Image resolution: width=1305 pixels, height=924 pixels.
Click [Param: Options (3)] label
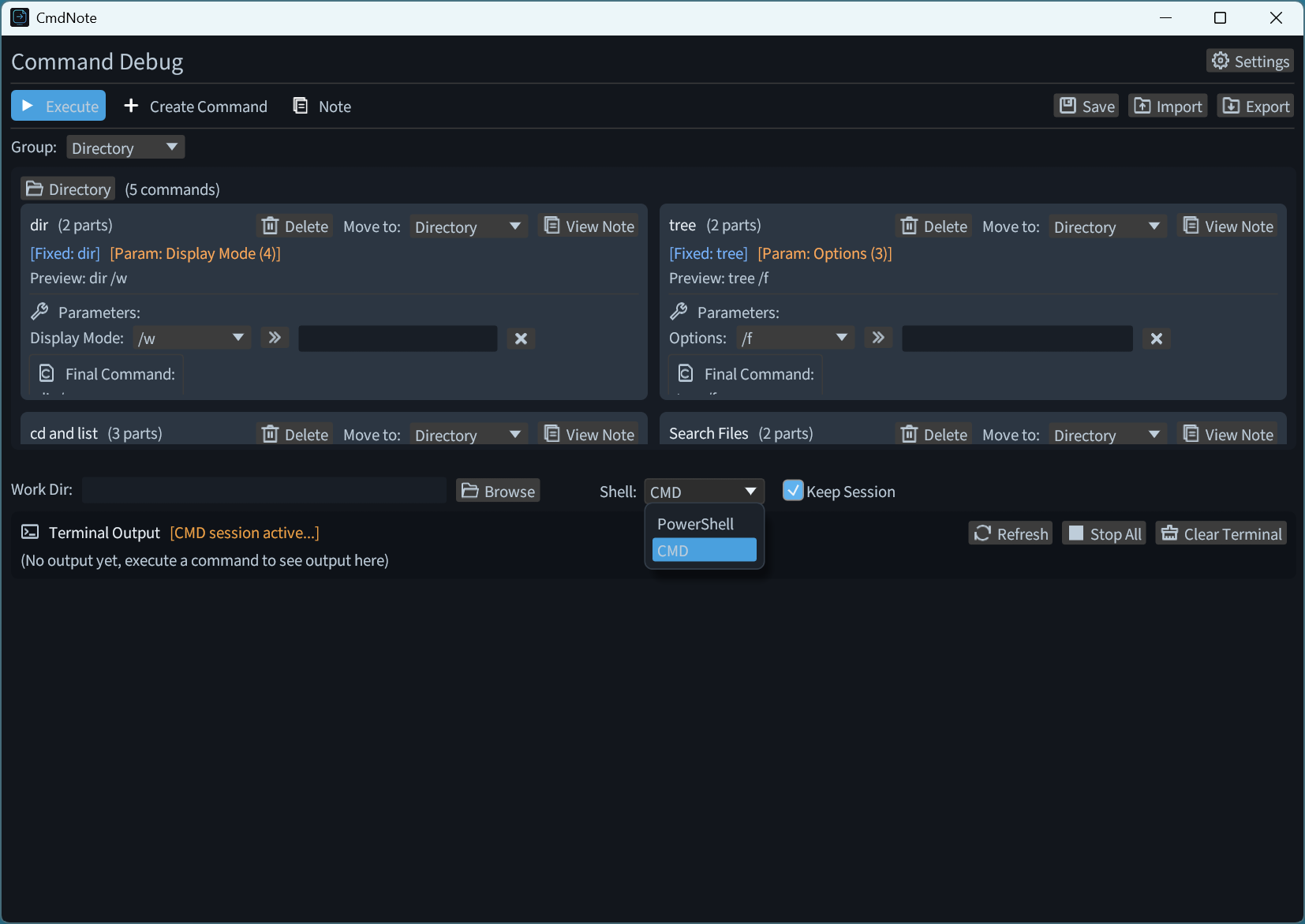click(x=825, y=253)
